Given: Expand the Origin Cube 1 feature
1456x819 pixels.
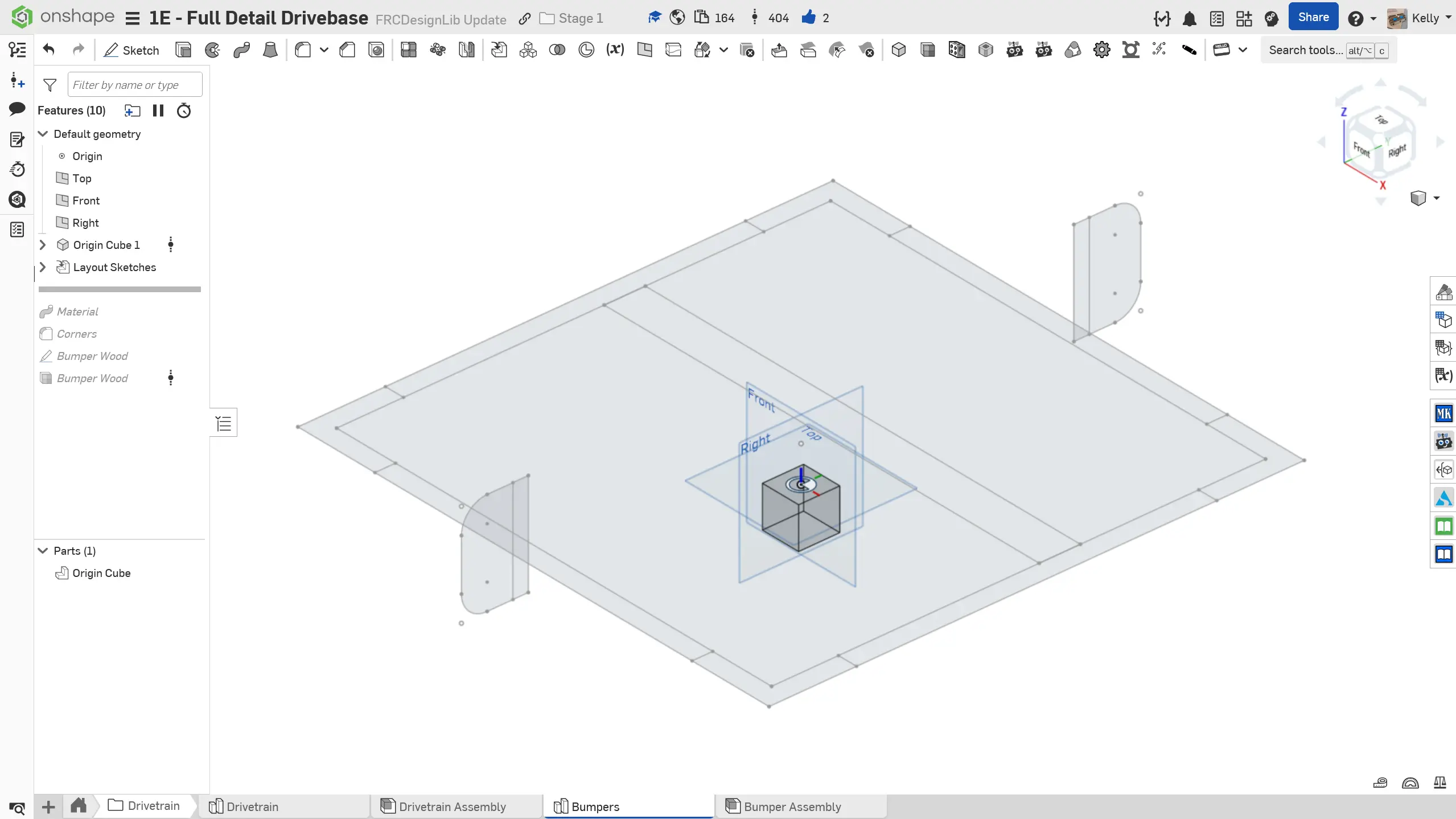Looking at the screenshot, I should 43,245.
